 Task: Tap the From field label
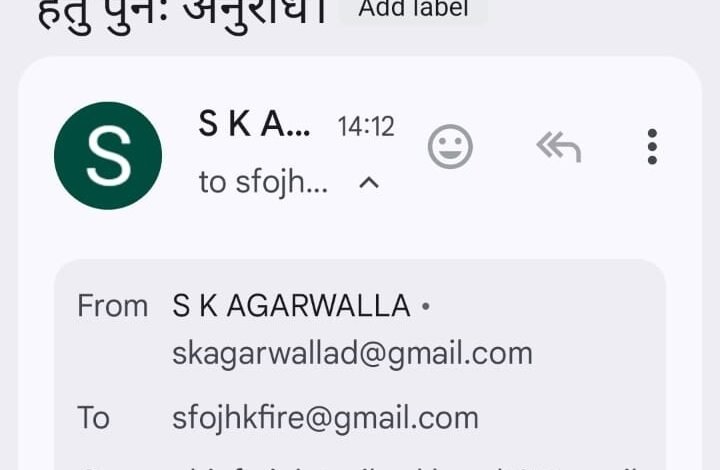[112, 306]
